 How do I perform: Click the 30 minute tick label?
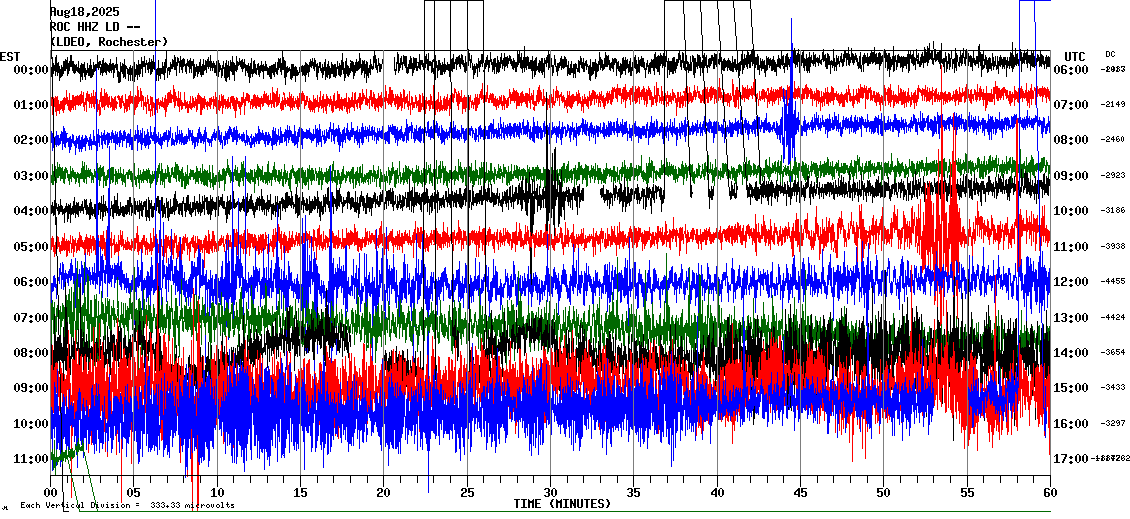550,493
